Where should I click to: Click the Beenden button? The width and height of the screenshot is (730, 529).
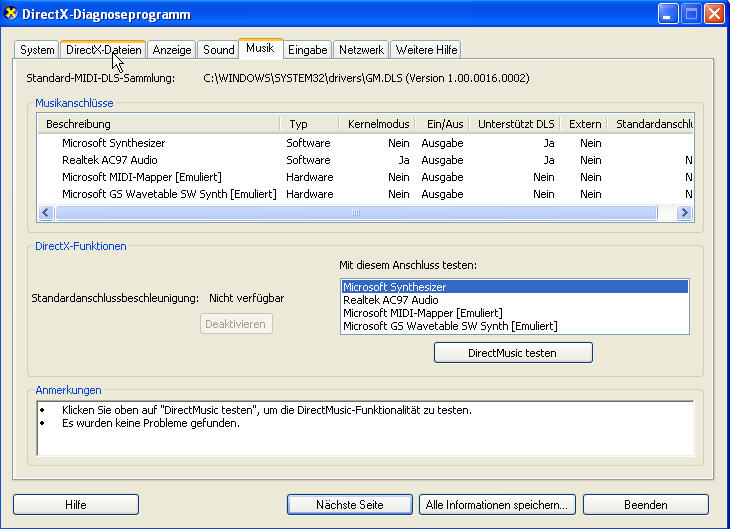[x=646, y=504]
